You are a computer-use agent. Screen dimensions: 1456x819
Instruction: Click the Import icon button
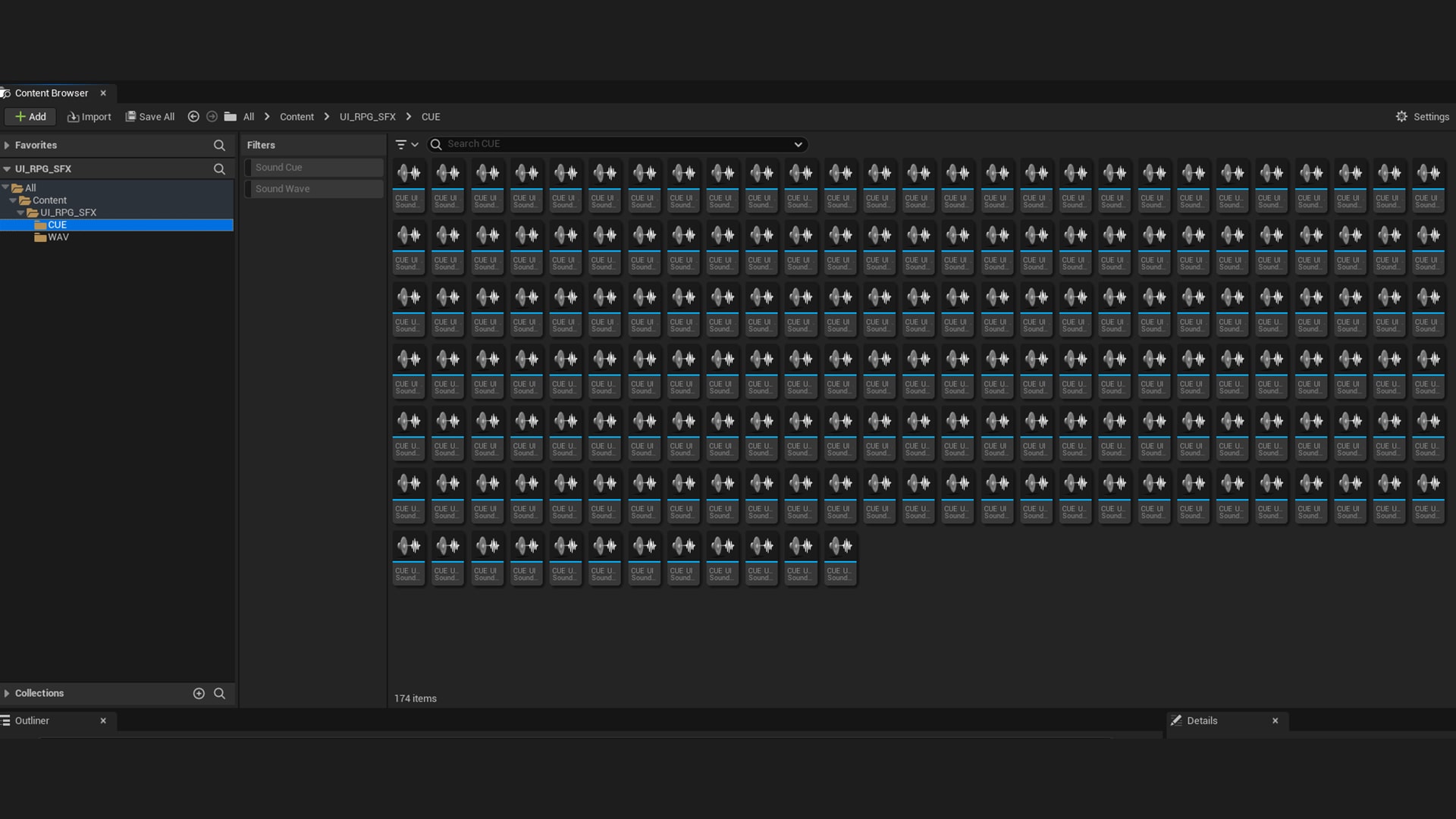click(x=89, y=117)
